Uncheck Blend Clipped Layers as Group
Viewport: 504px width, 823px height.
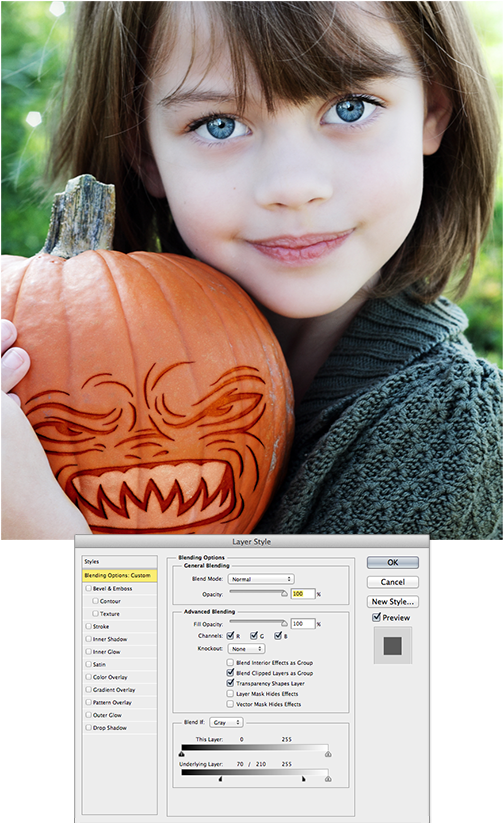[x=230, y=672]
